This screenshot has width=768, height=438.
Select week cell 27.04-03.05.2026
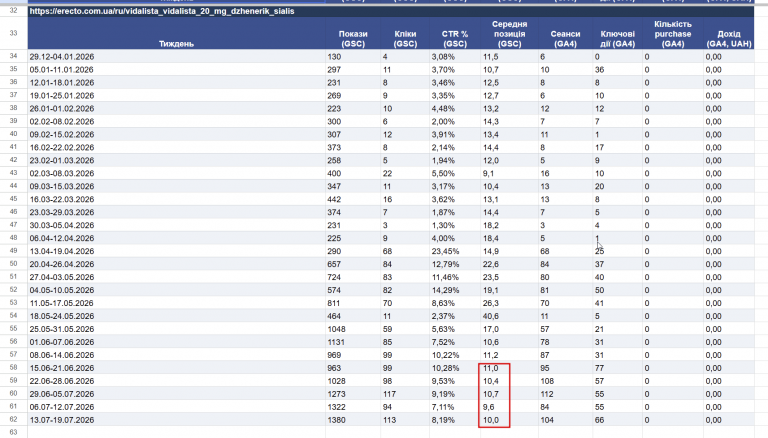[176, 277]
